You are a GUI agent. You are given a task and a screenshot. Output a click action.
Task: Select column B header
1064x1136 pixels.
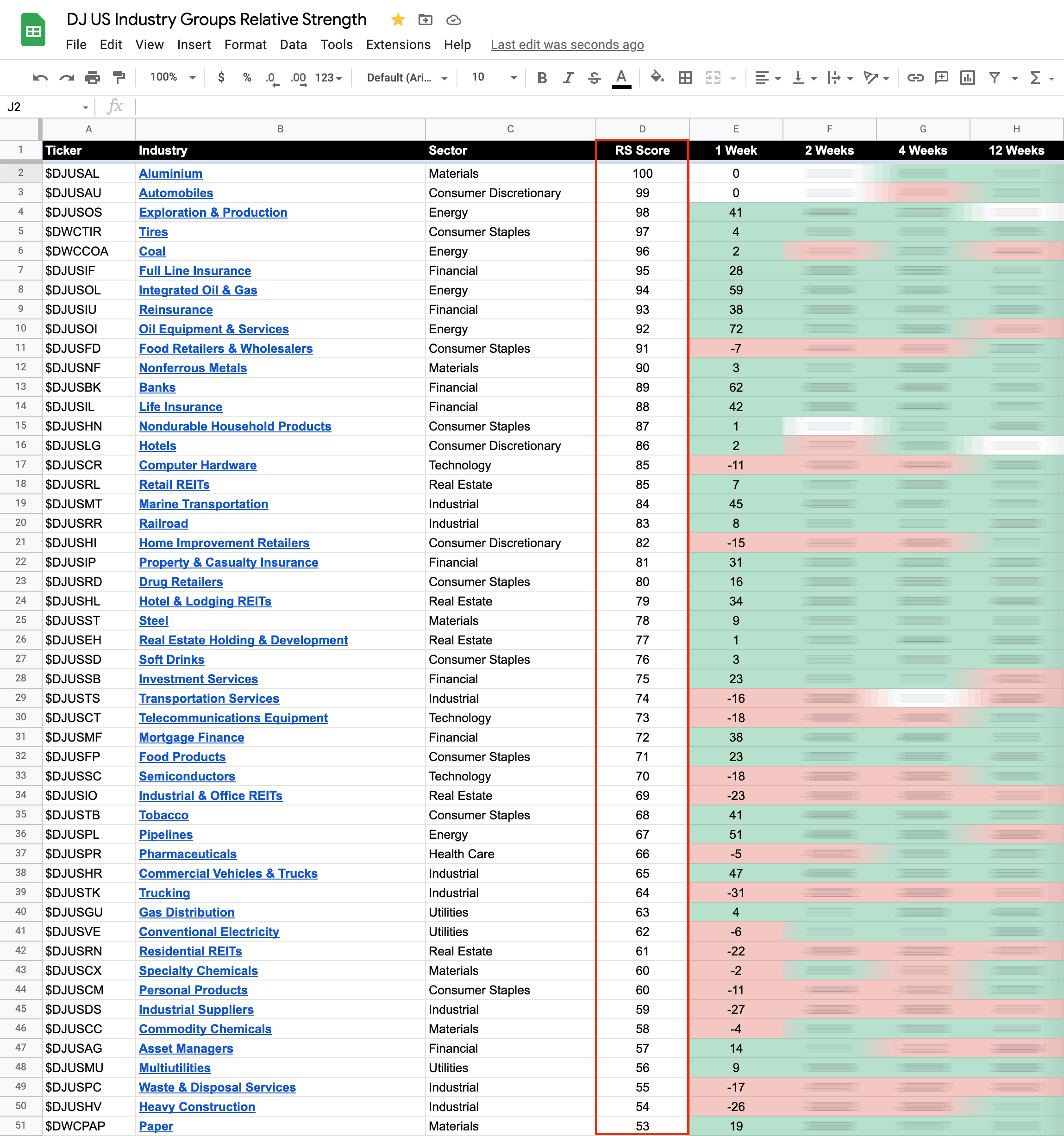pos(280,129)
